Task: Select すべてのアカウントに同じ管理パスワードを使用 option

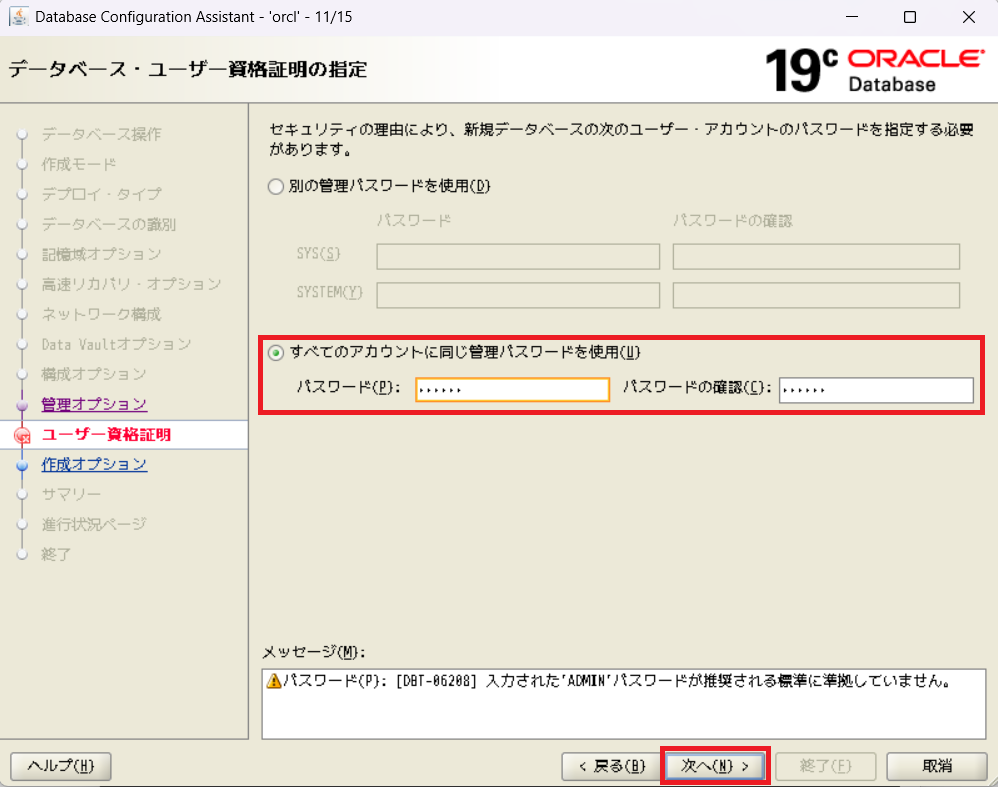Action: (276, 352)
